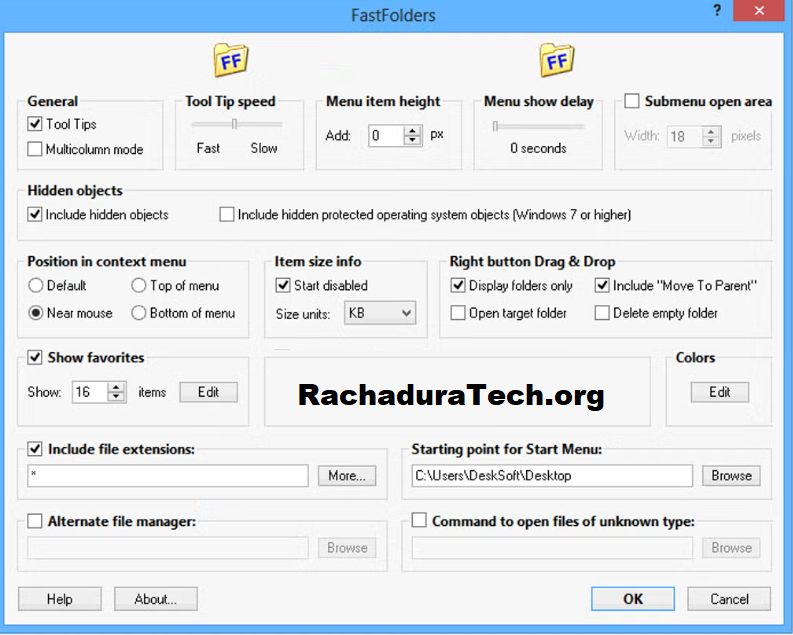Select Top of menu radio button
The height and width of the screenshot is (635, 793).
(x=139, y=286)
